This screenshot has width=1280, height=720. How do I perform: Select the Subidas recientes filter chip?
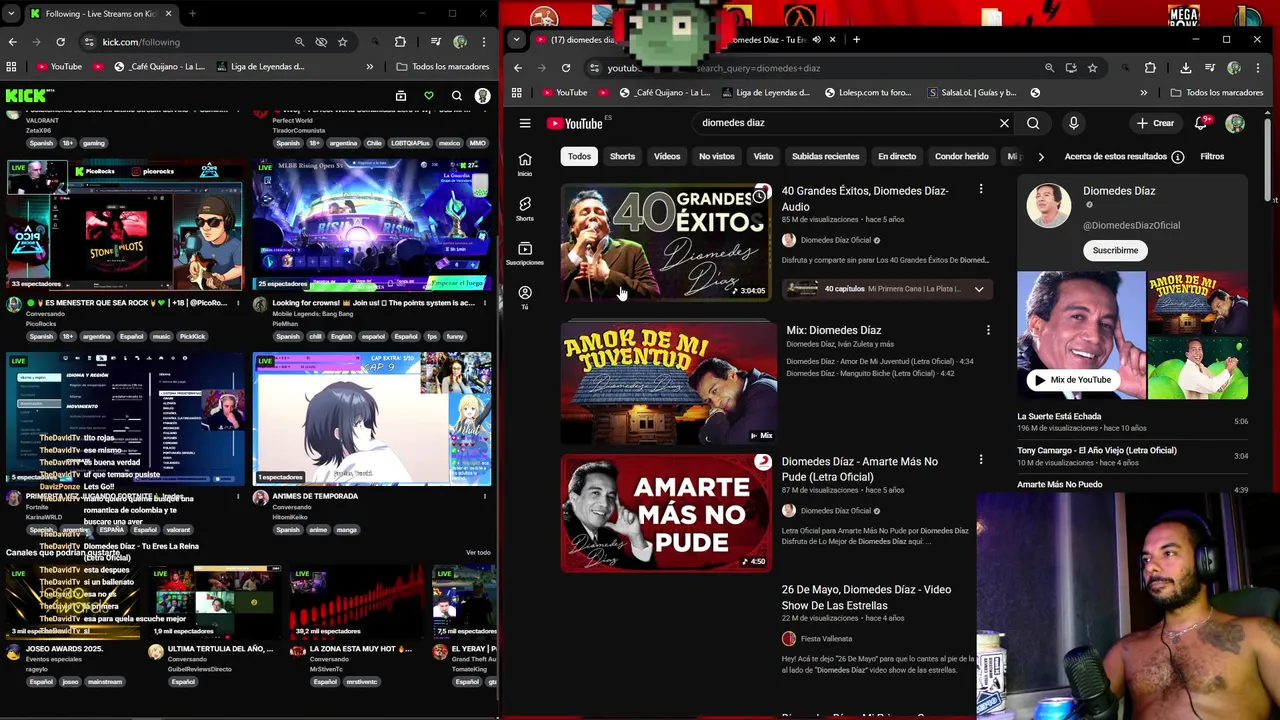coord(825,157)
